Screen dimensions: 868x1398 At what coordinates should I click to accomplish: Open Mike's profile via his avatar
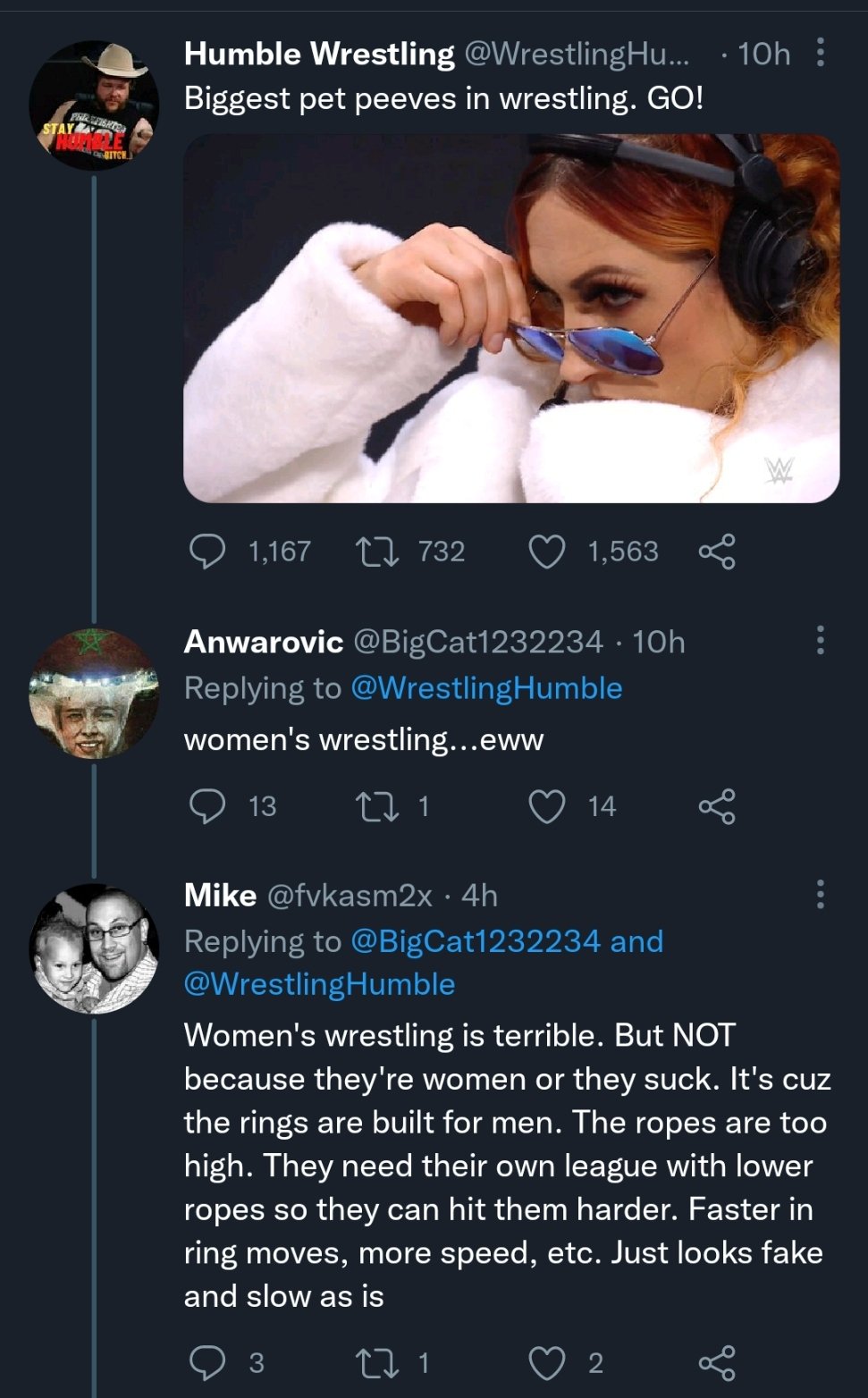(x=94, y=949)
